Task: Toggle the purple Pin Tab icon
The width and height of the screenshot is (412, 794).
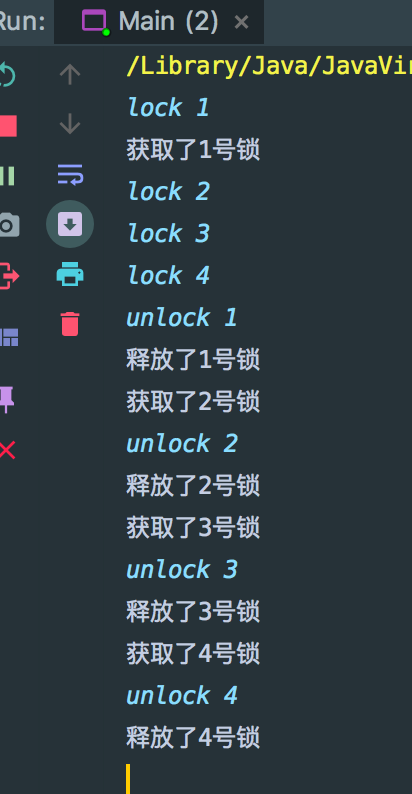Action: coord(7,400)
